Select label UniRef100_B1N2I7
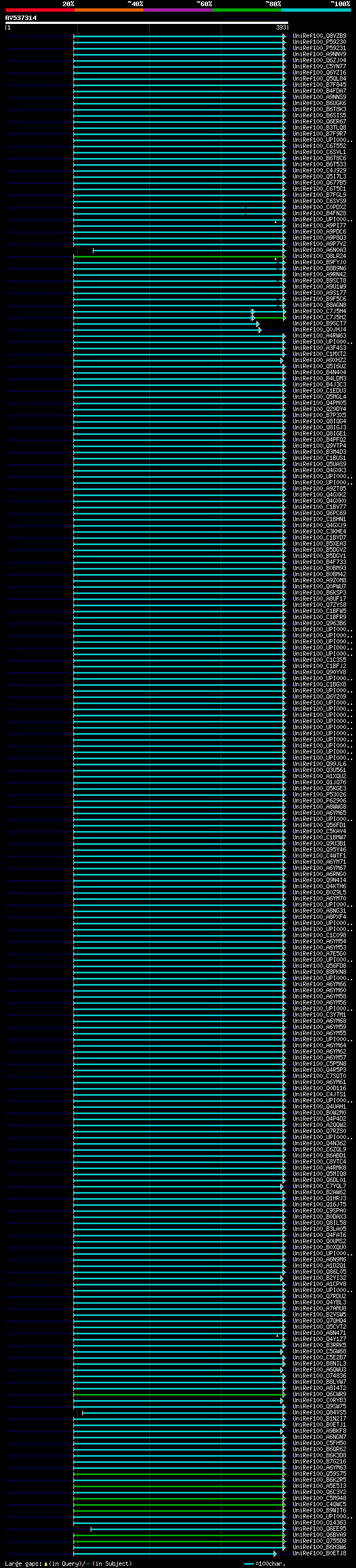The height and width of the screenshot is (1568, 356). pos(319,1418)
